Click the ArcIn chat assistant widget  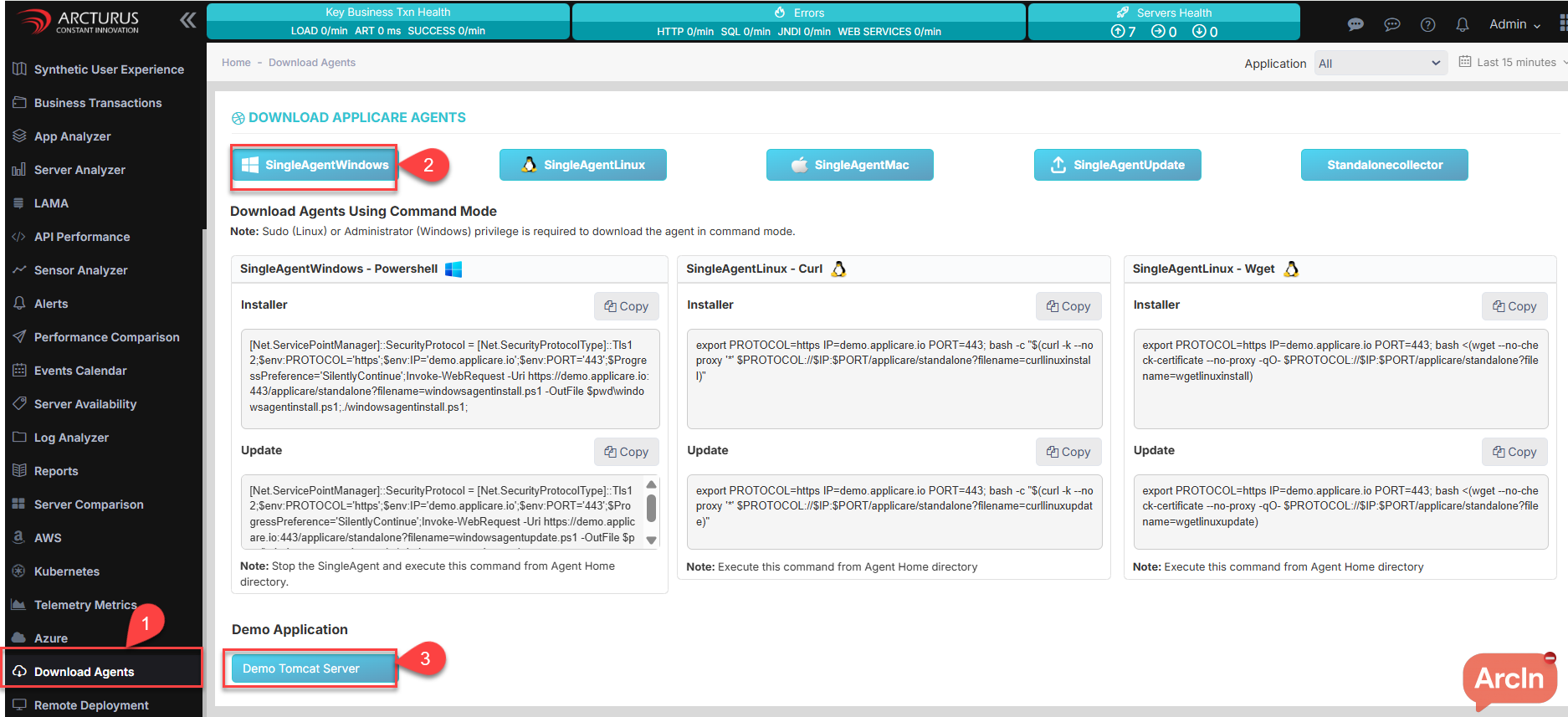pyautogui.click(x=1509, y=679)
